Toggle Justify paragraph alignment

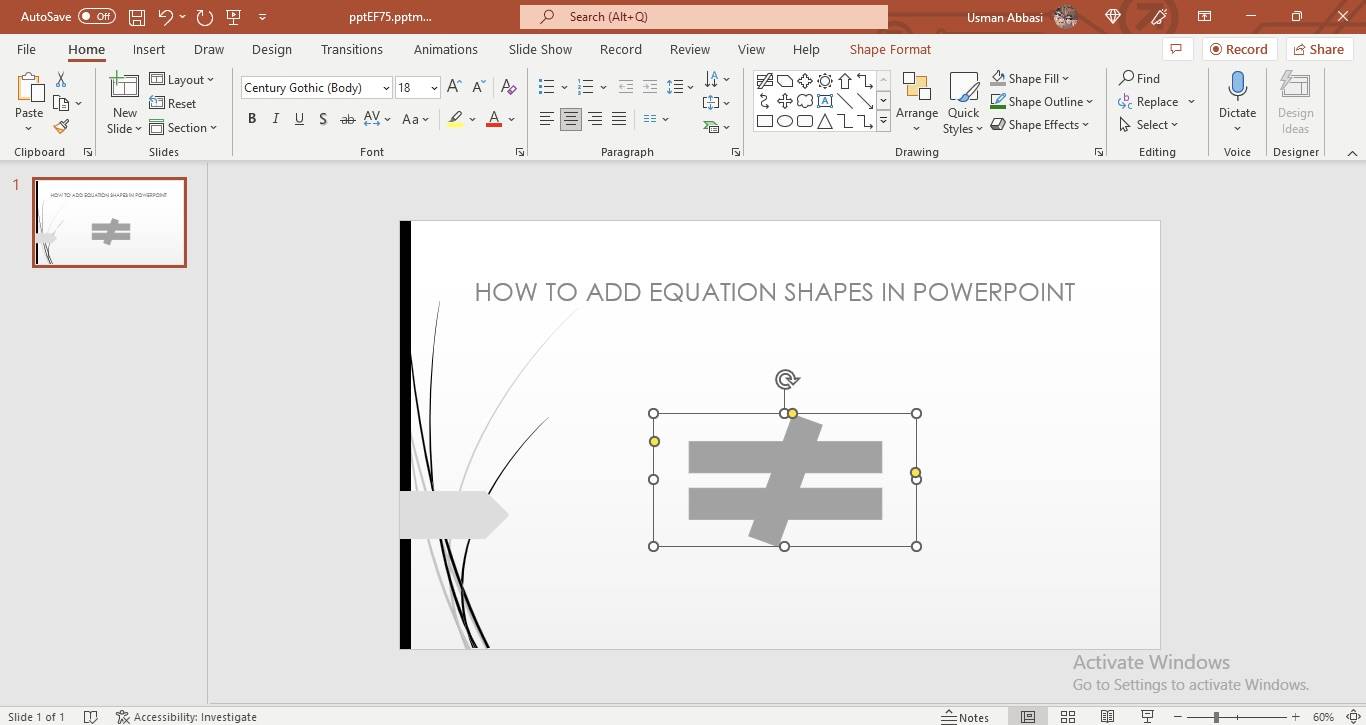click(x=619, y=119)
